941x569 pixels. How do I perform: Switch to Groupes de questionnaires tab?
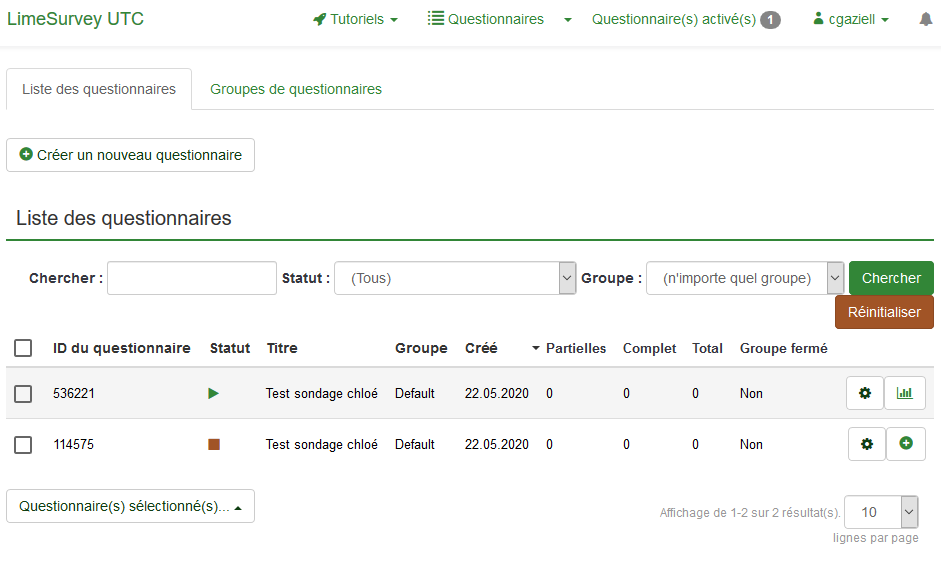pyautogui.click(x=296, y=89)
